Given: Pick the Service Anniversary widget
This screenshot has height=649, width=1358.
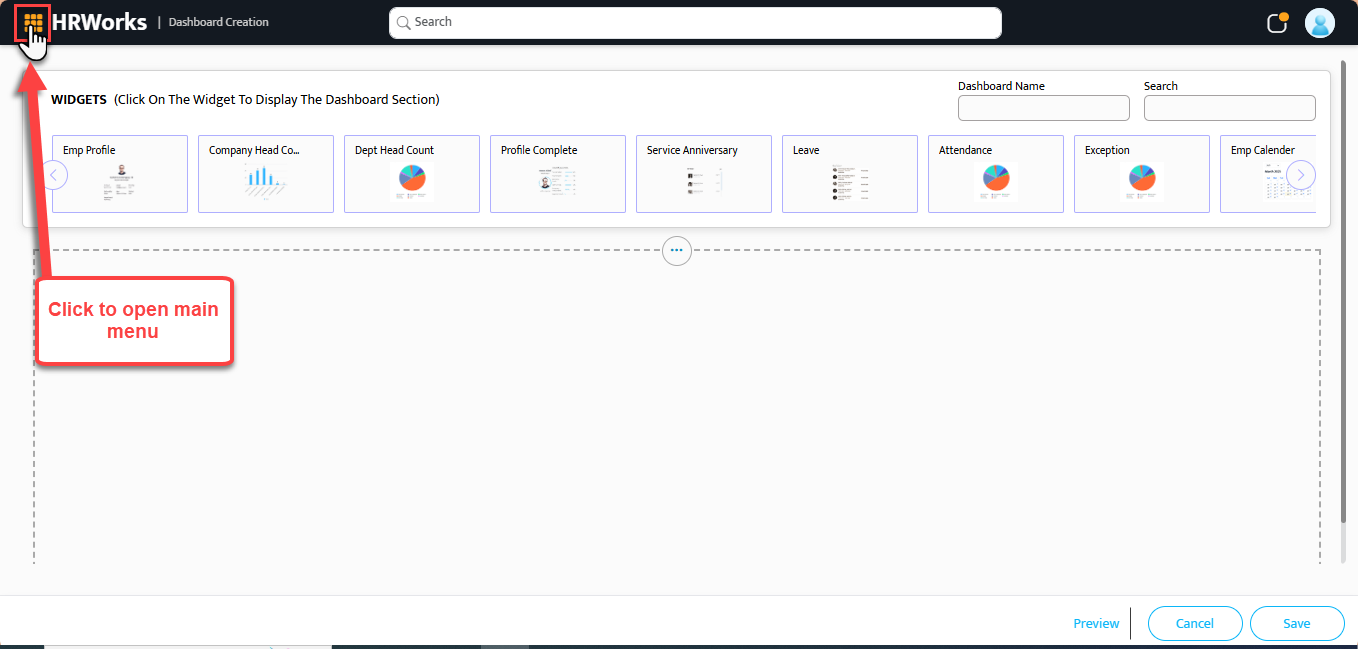Looking at the screenshot, I should pyautogui.click(x=703, y=174).
